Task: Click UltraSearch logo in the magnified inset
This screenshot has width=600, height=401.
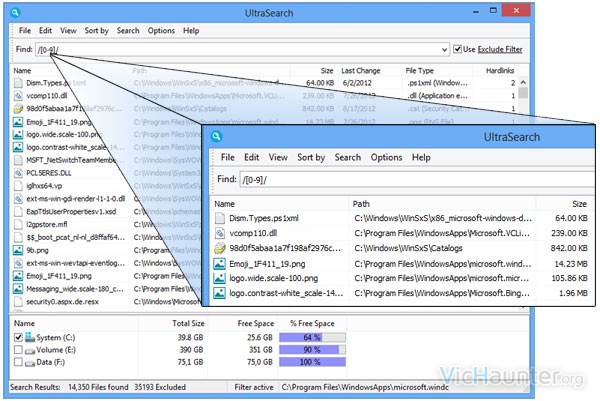Action: tap(217, 136)
